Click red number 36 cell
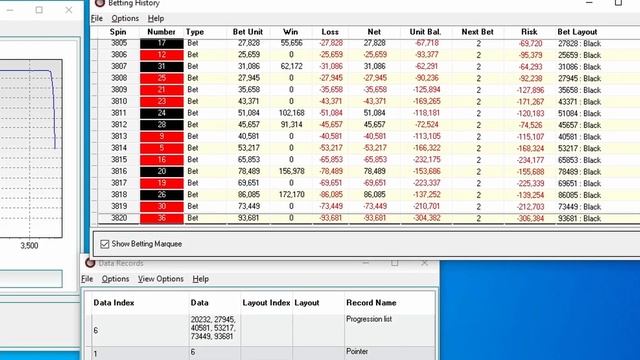The height and width of the screenshot is (360, 640). pos(162,218)
